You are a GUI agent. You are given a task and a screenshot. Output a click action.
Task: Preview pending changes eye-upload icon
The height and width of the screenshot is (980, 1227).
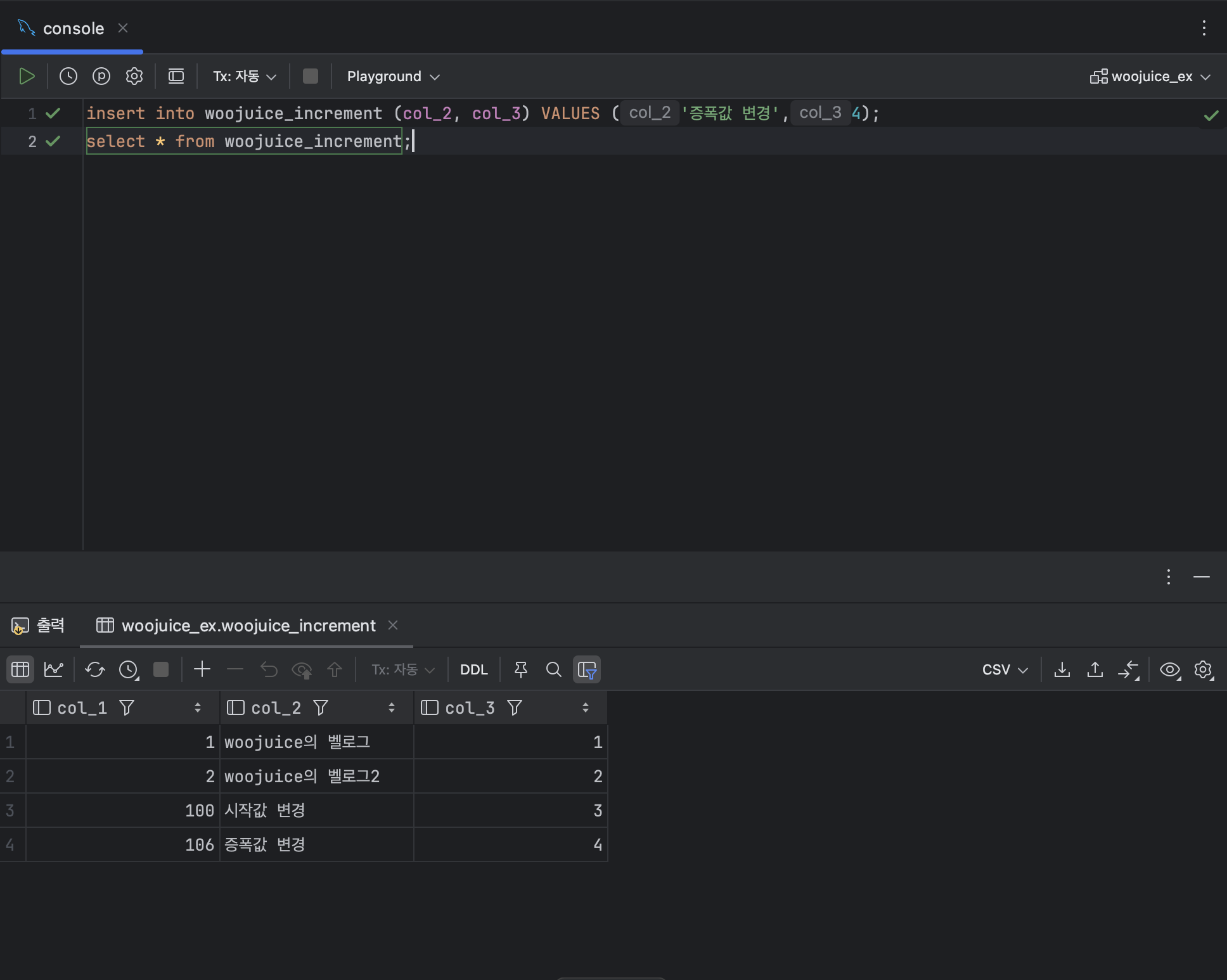click(302, 670)
